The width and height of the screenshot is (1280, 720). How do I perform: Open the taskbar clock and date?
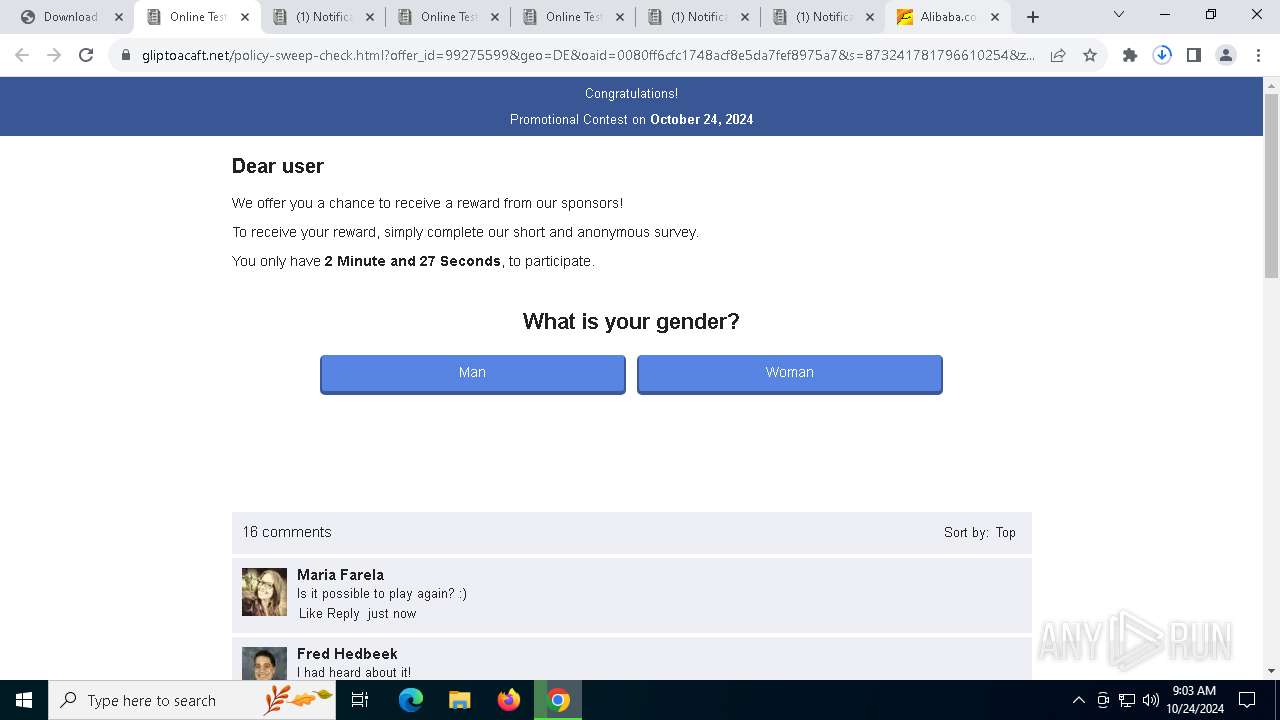[x=1194, y=700]
